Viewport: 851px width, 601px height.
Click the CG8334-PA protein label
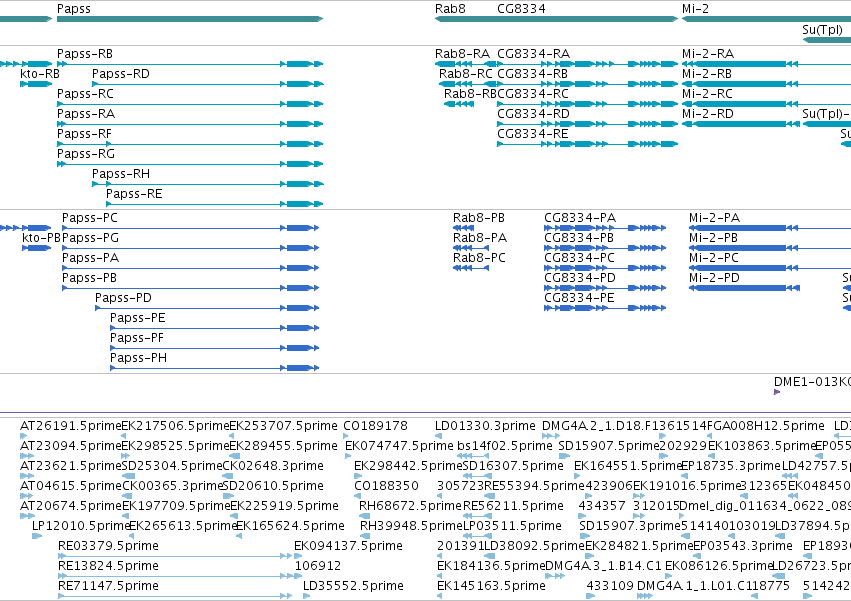pyautogui.click(x=580, y=218)
